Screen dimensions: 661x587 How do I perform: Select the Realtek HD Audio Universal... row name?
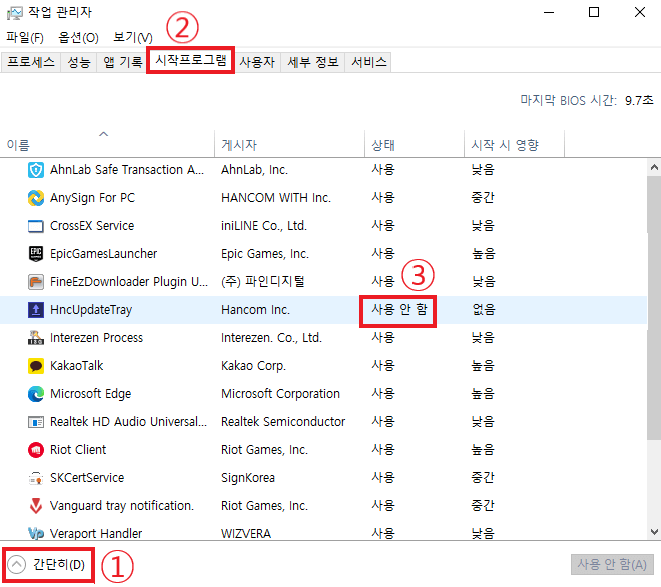coord(129,422)
